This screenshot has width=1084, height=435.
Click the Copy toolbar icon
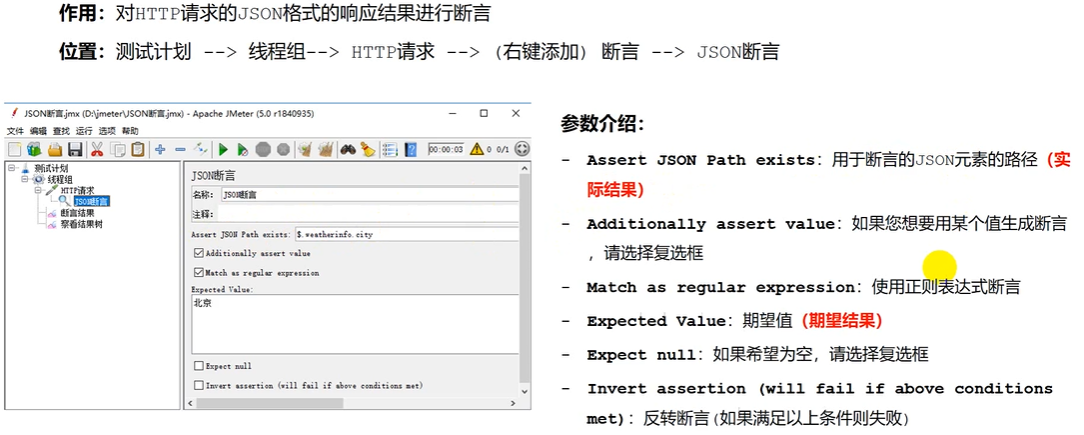pyautogui.click(x=118, y=149)
